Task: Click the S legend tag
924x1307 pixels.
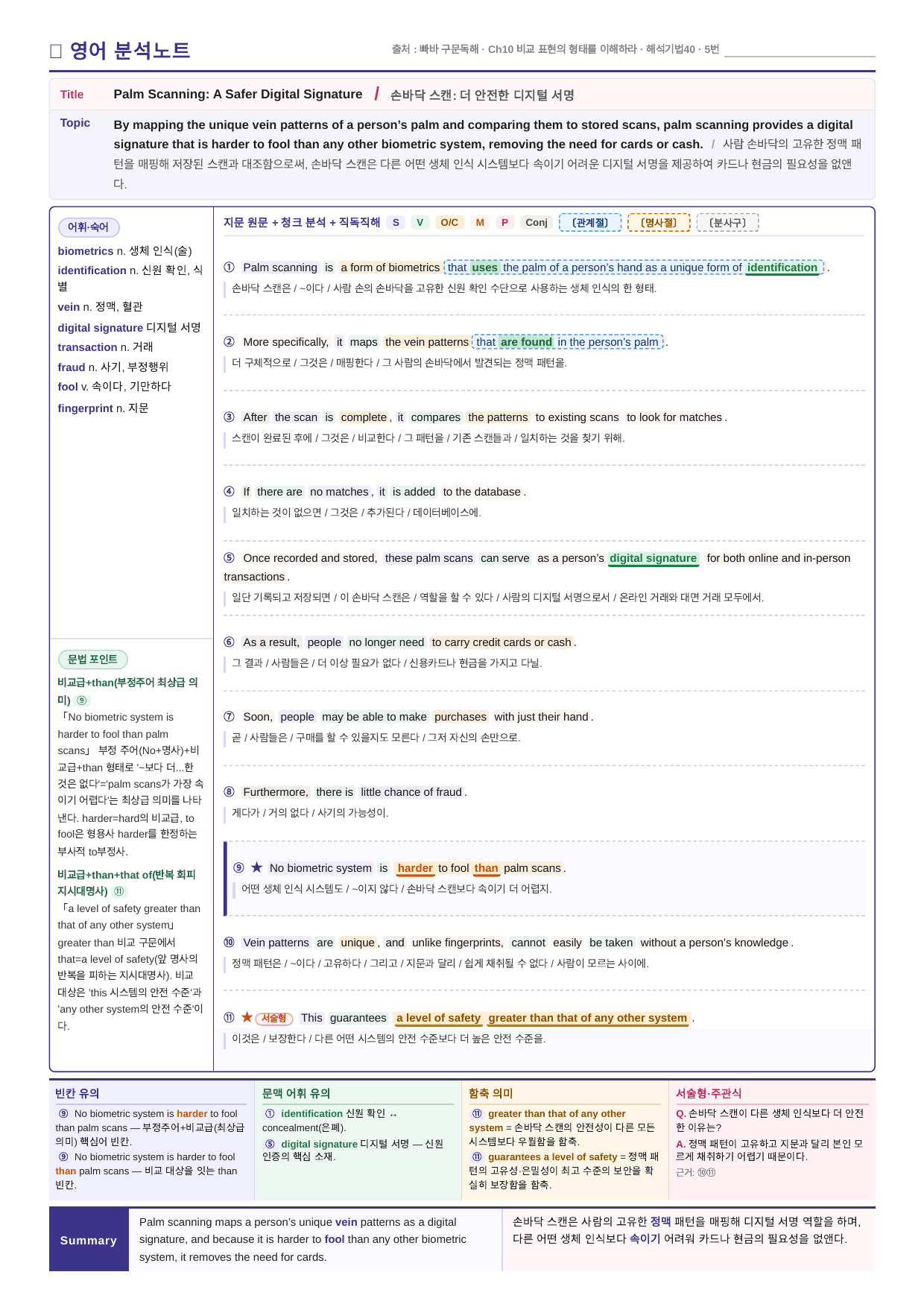Action: pyautogui.click(x=396, y=222)
